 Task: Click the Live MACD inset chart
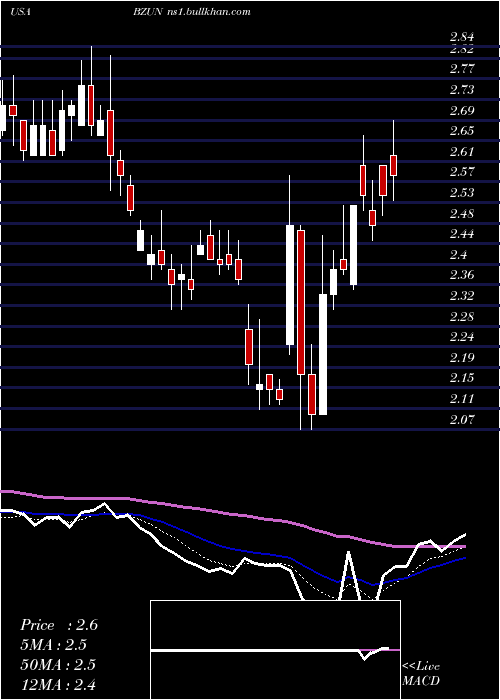(275, 650)
